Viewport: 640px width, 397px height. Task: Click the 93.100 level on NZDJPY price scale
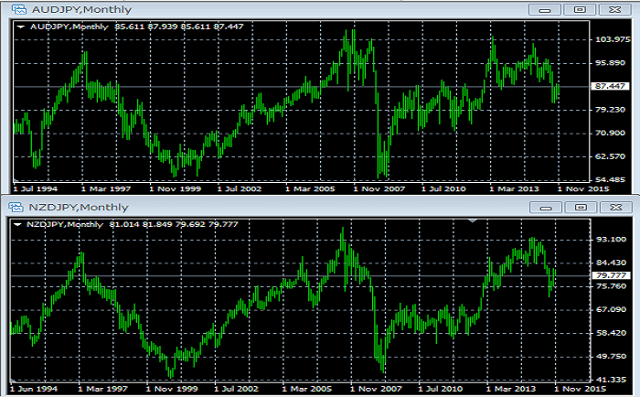611,239
